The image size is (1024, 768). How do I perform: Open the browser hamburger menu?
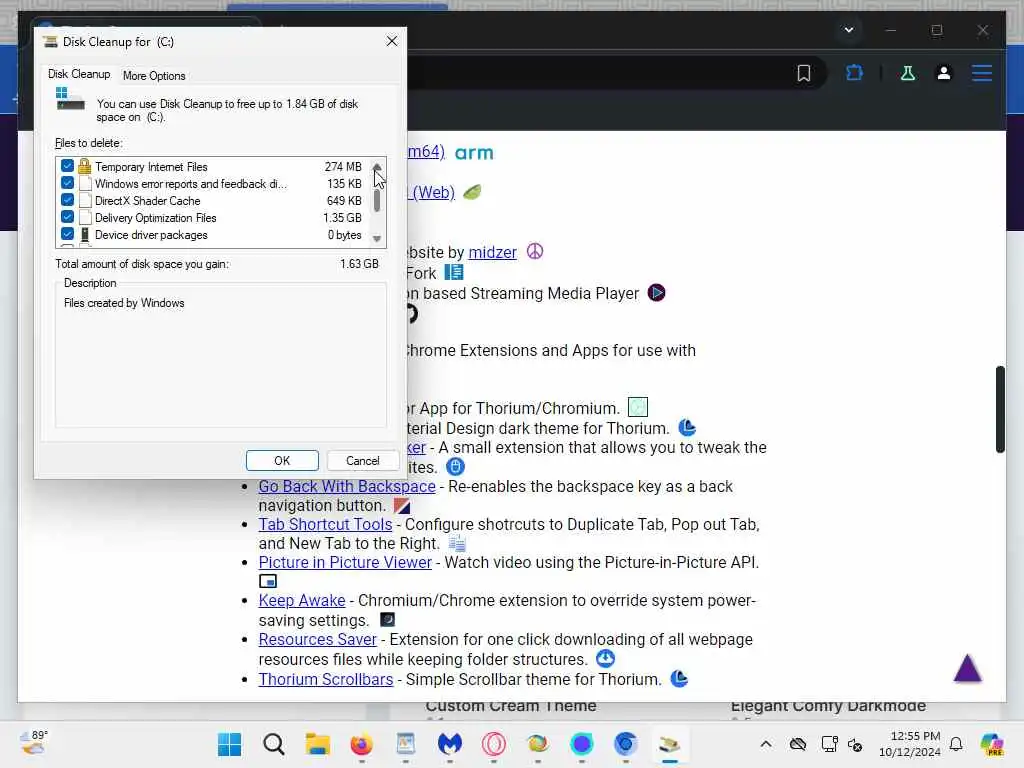point(982,73)
